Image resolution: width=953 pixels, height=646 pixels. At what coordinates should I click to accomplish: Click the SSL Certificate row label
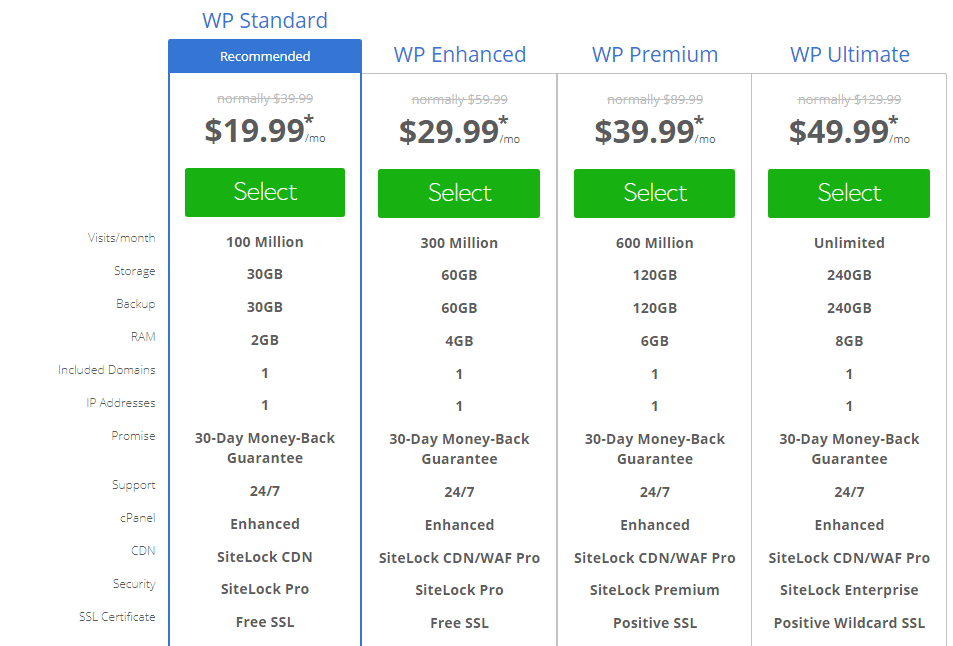(x=117, y=617)
